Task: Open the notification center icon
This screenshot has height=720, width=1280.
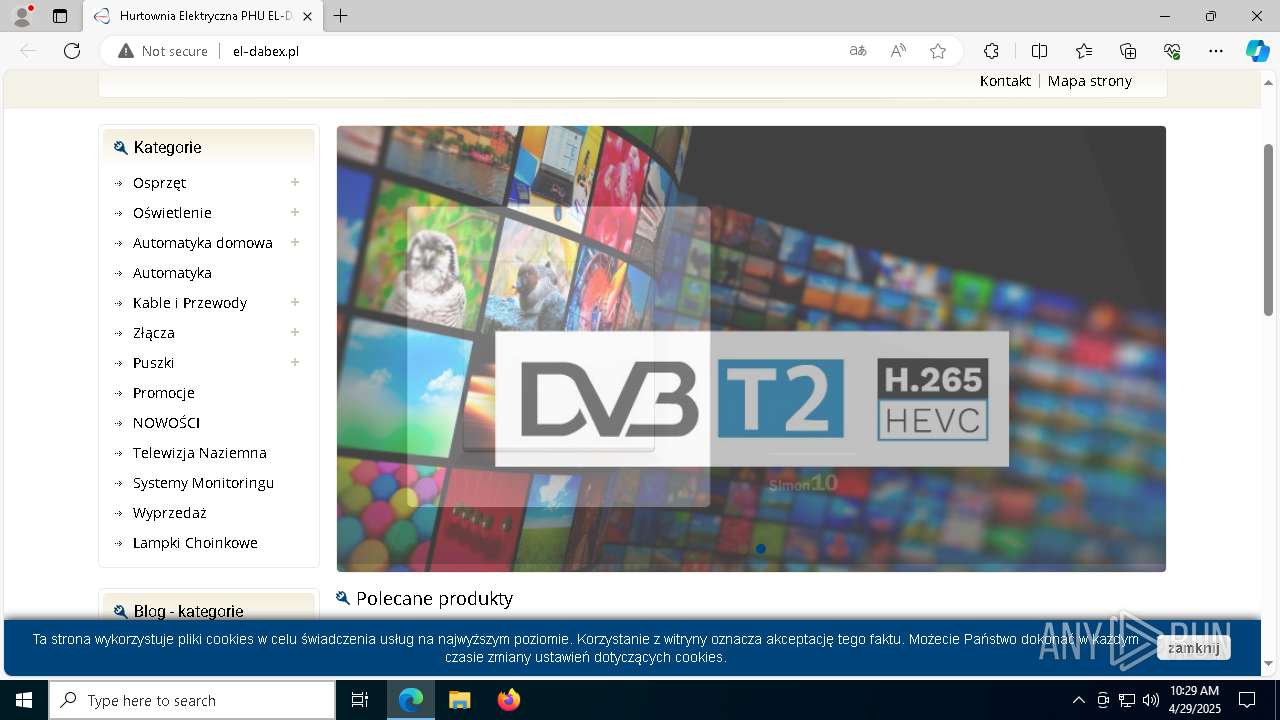Action: click(1247, 700)
